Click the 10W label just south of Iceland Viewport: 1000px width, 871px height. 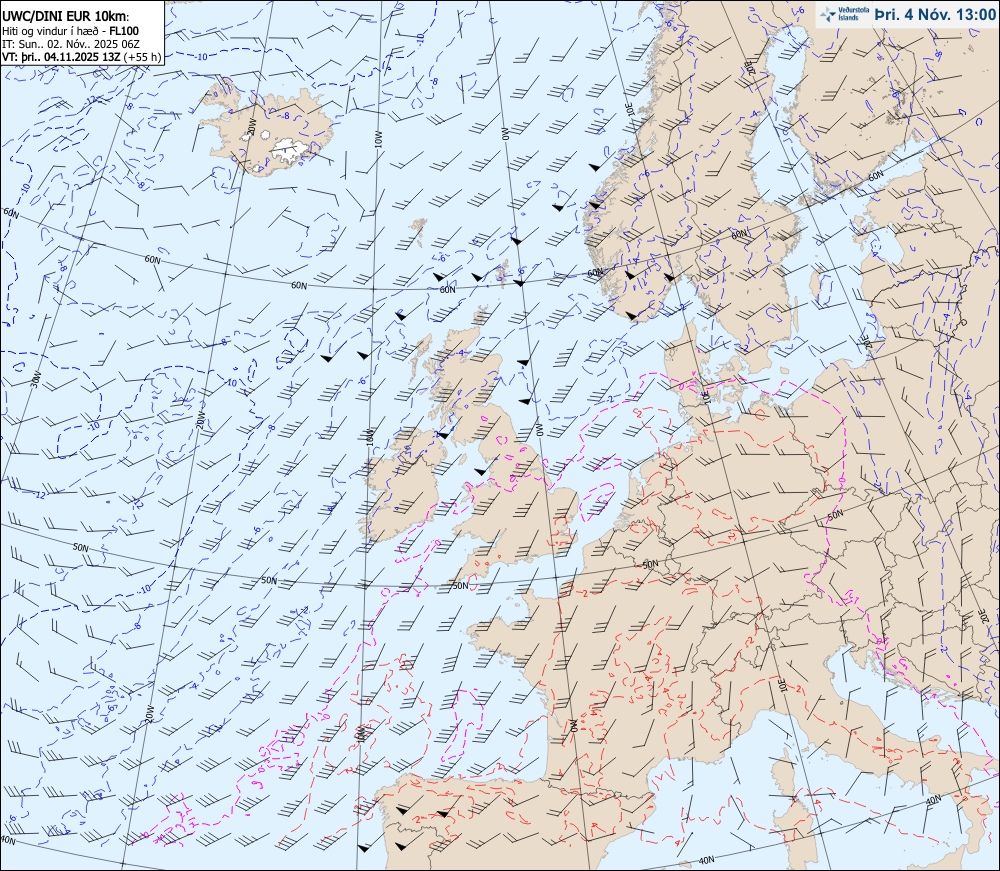point(378,140)
